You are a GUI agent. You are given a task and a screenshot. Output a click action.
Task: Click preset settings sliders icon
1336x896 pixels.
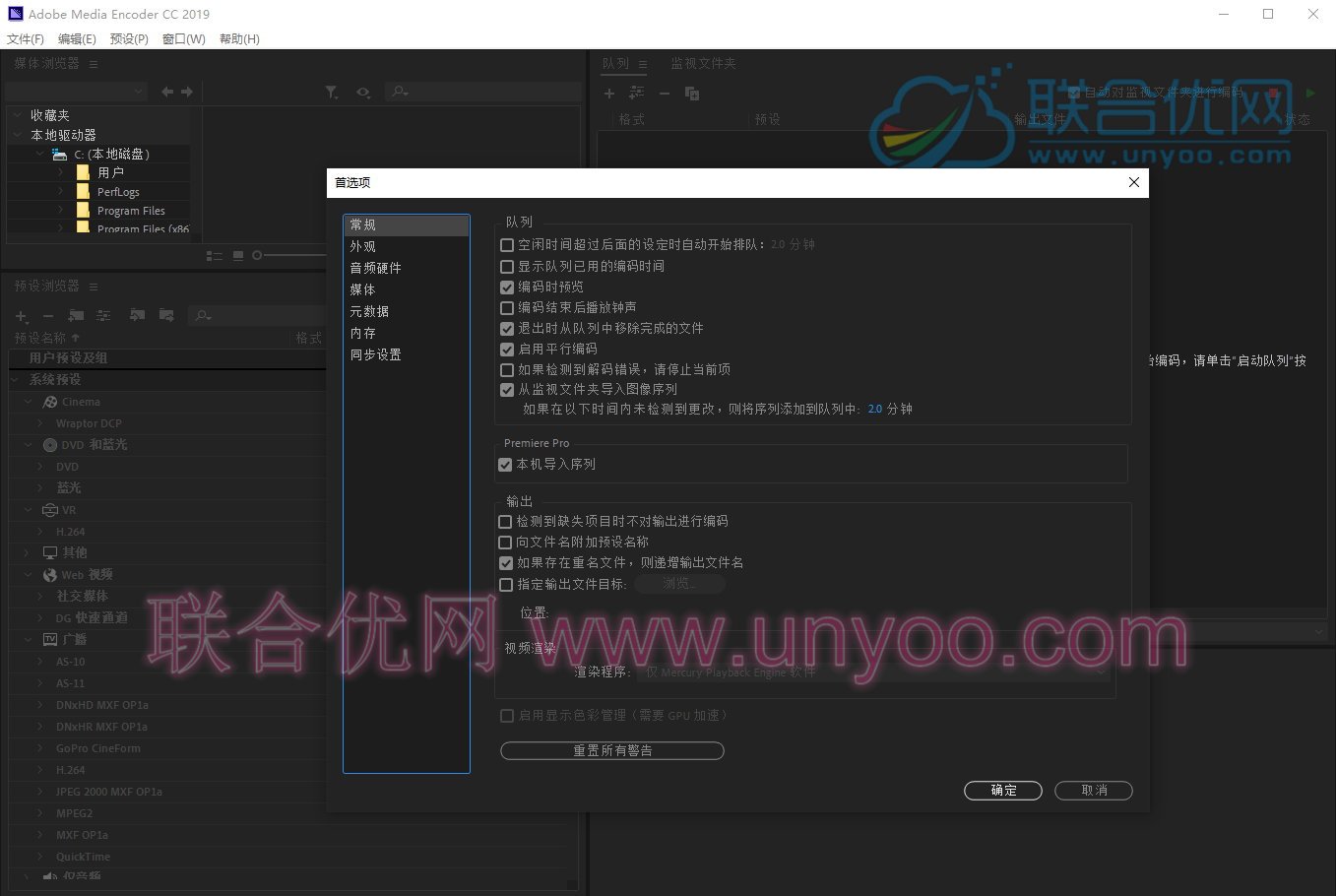103,316
